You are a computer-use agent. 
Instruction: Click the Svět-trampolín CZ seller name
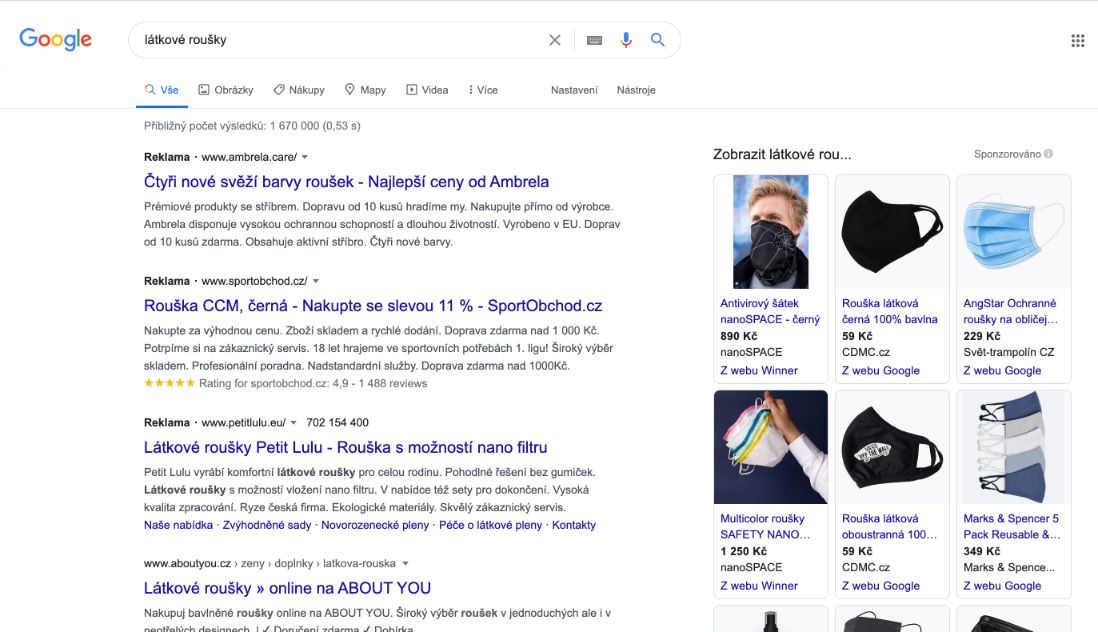click(1008, 352)
